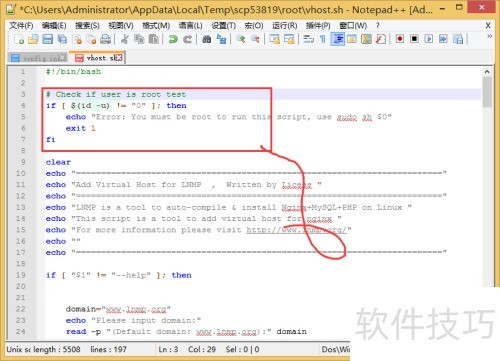Click the Print toolbar icon
This screenshot has height=361, width=500.
click(105, 39)
